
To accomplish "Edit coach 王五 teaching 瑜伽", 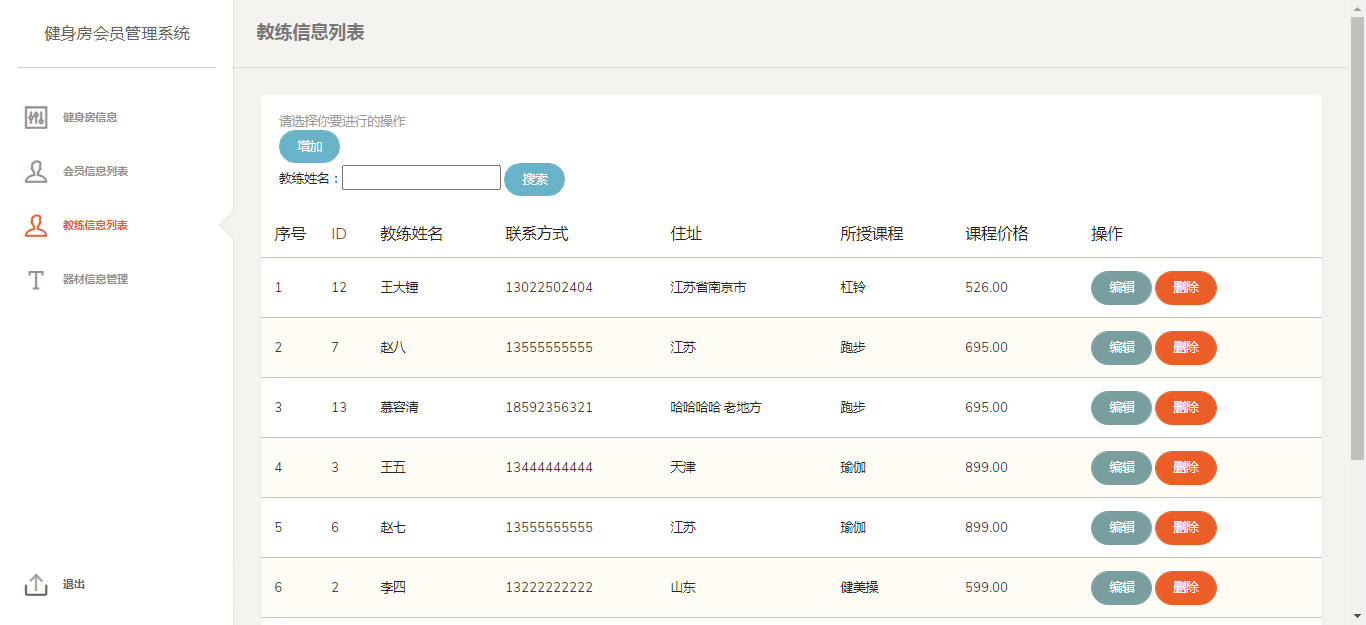I will coord(1121,468).
